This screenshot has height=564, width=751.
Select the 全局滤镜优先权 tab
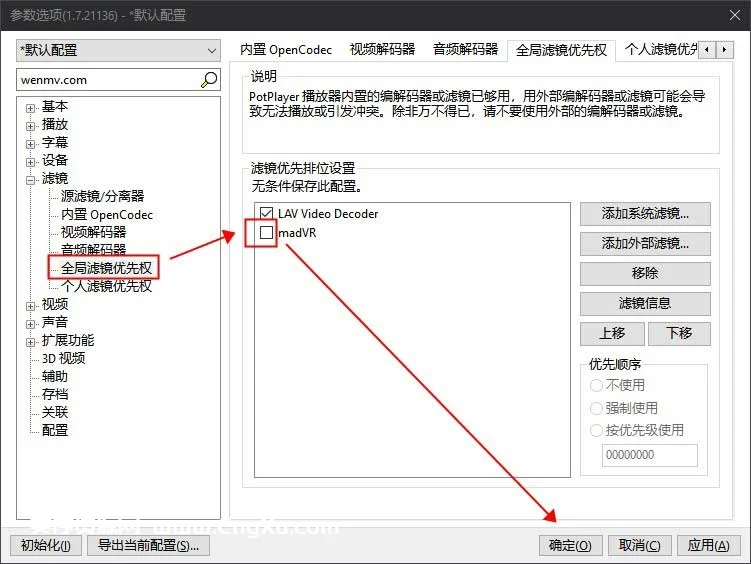(x=561, y=50)
